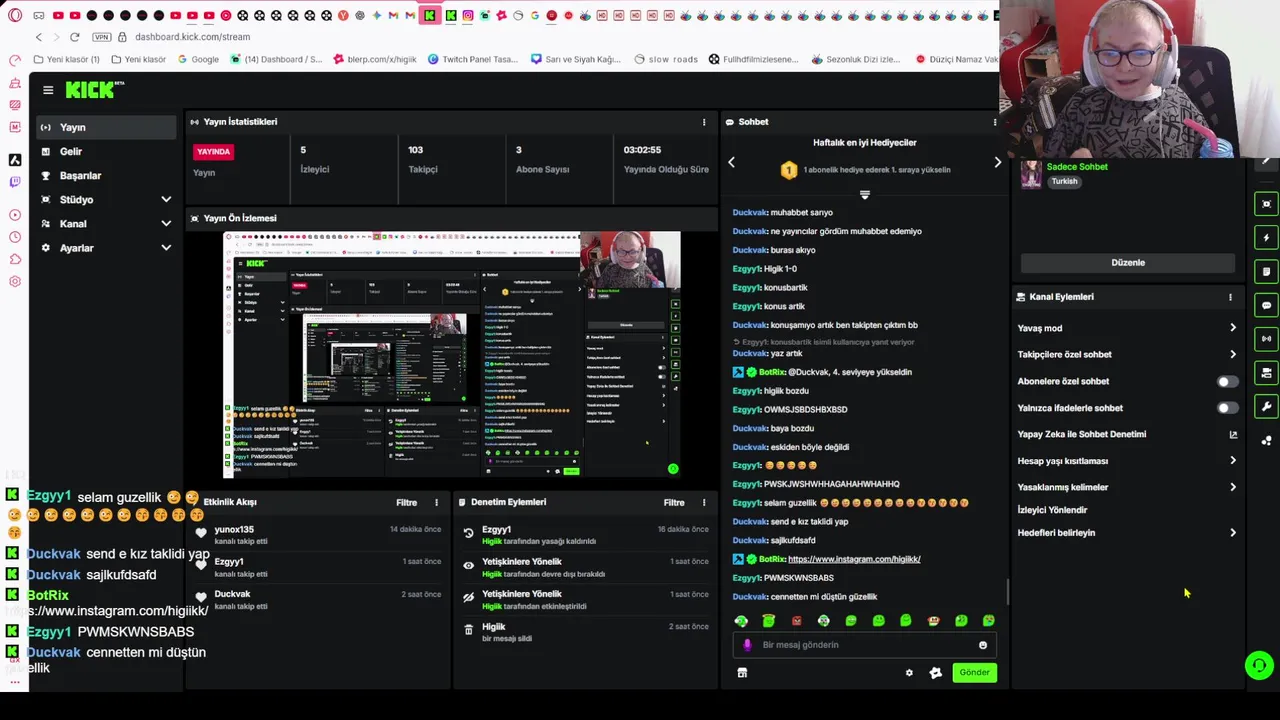Open Kanal Eylemleri three-dot menu
Screen dimensions: 1280x720
(x=1230, y=297)
